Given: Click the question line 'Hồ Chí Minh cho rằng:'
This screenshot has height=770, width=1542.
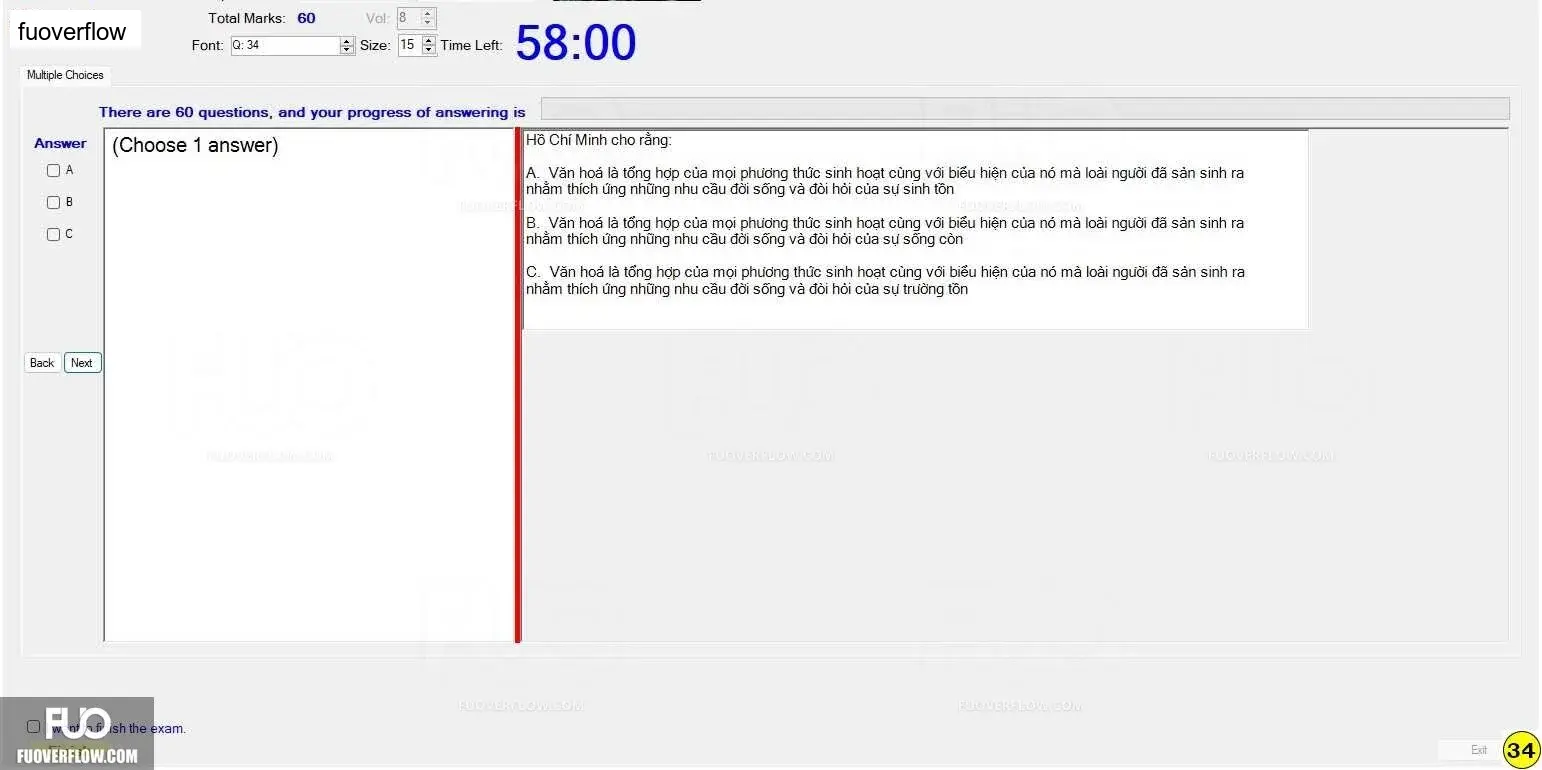Looking at the screenshot, I should [x=599, y=140].
